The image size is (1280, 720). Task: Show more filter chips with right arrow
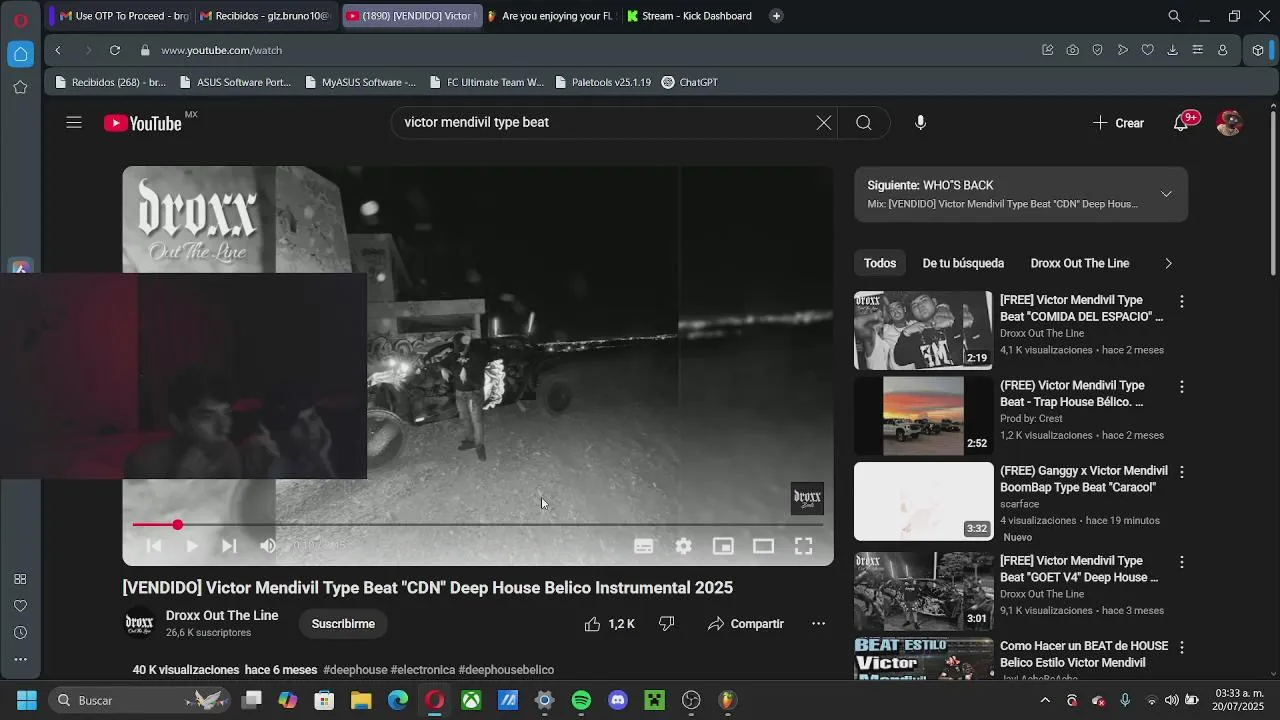tap(1168, 263)
